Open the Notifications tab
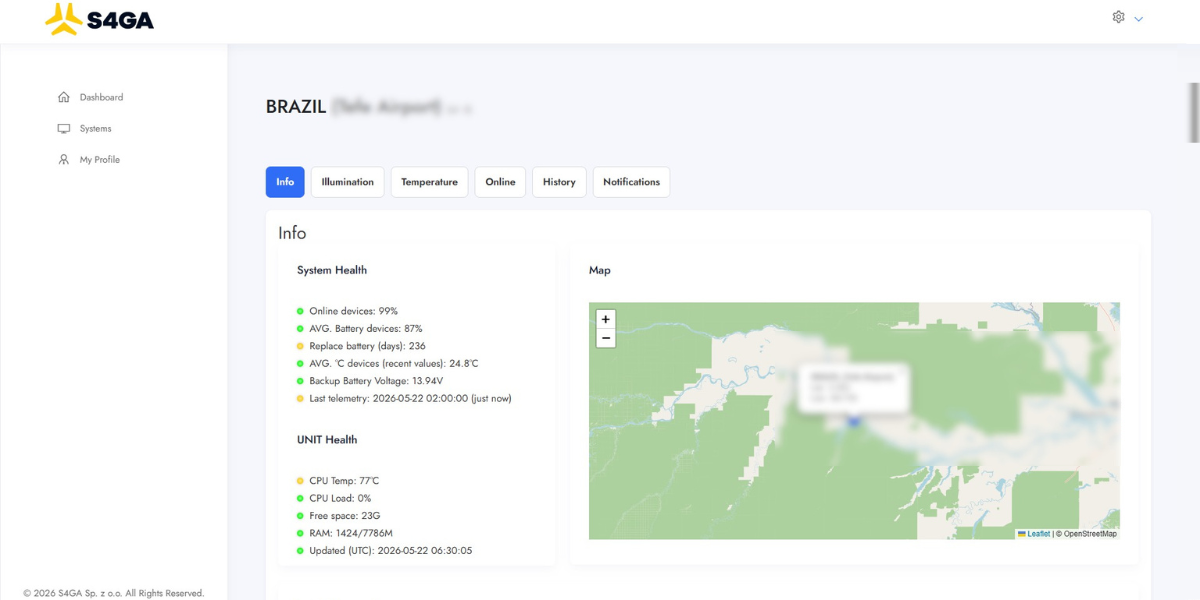This screenshot has width=1200, height=600. [x=631, y=182]
